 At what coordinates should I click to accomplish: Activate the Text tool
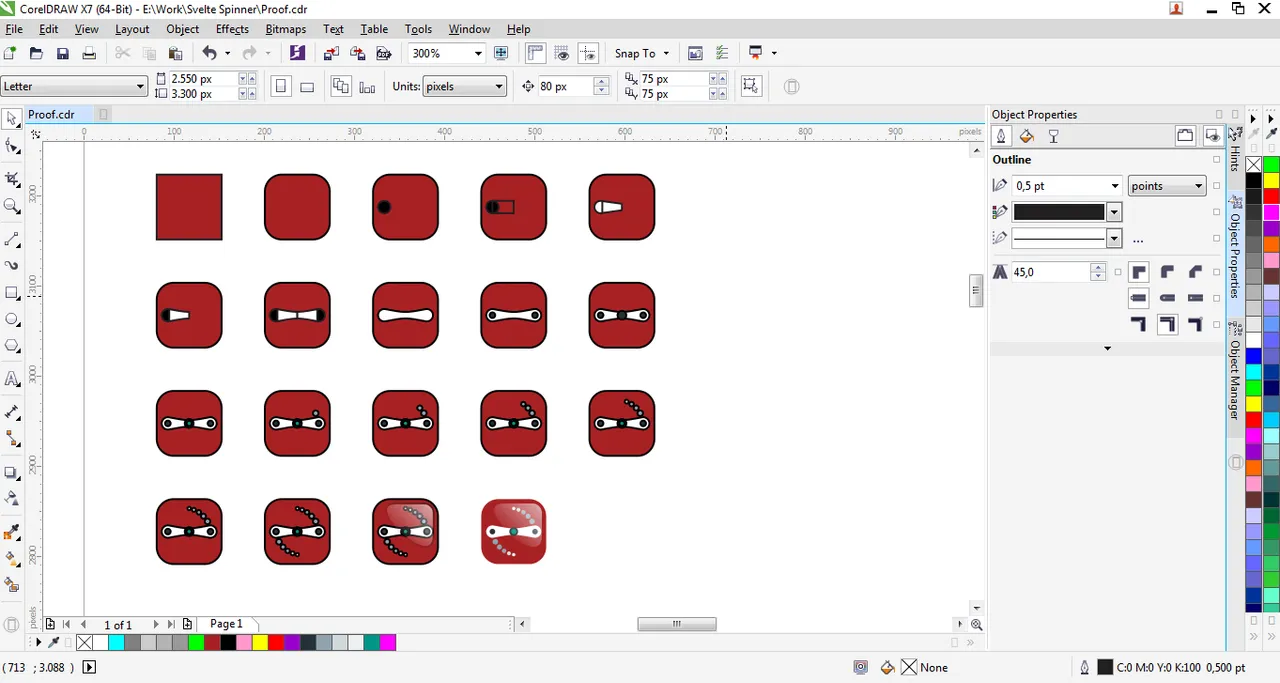(x=12, y=379)
